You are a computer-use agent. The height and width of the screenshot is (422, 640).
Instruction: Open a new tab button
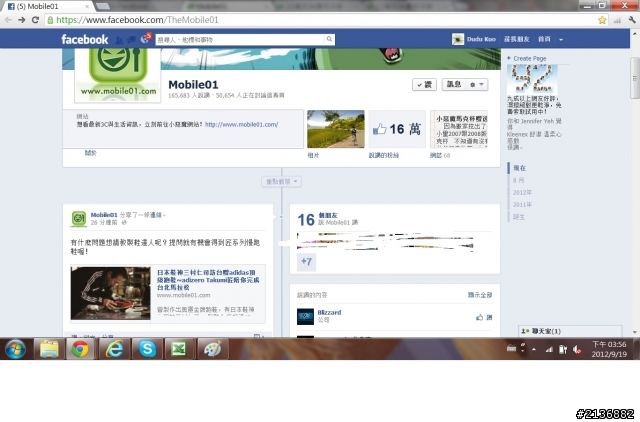[102, 6]
